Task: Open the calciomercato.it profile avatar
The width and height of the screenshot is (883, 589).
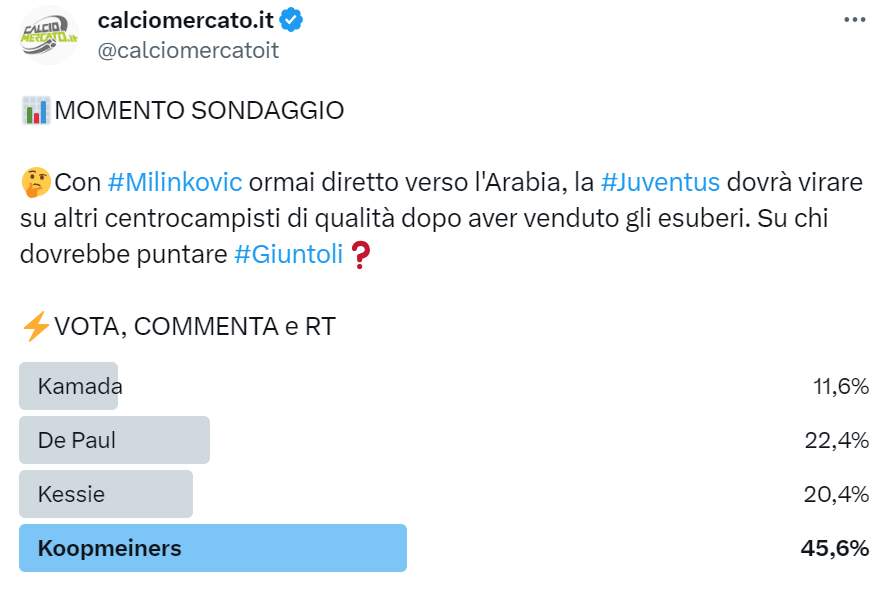Action: (x=49, y=35)
